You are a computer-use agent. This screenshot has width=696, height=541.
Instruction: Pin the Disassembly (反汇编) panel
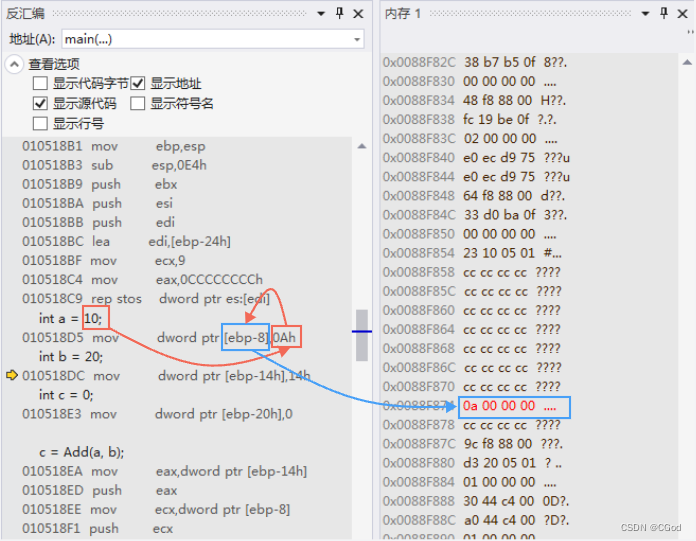point(340,13)
